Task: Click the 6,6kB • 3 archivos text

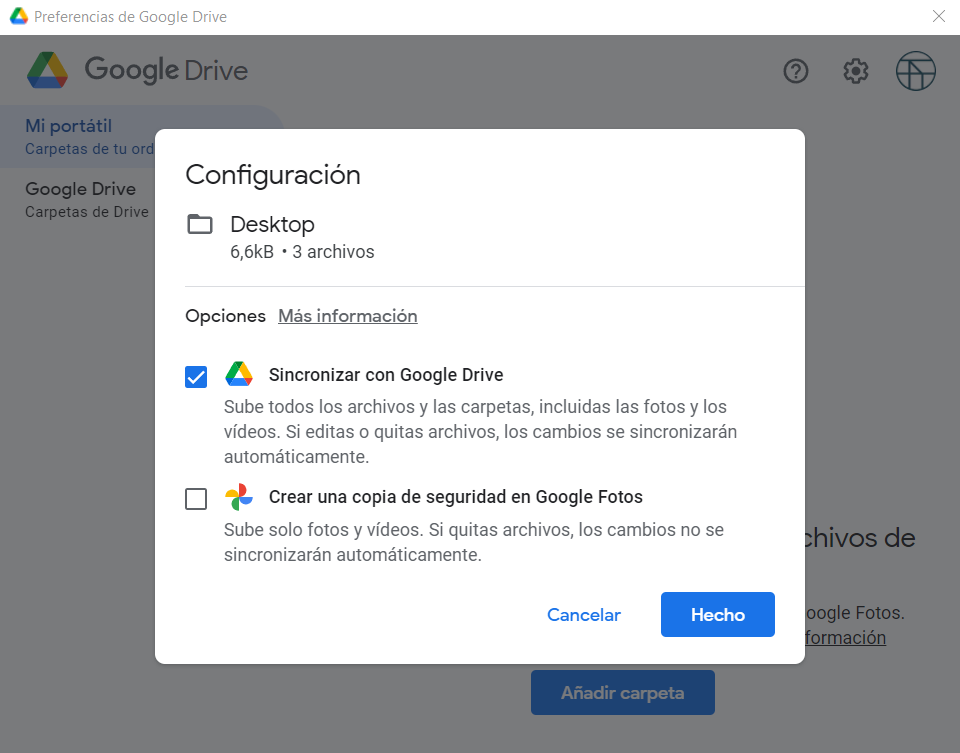Action: pos(302,252)
